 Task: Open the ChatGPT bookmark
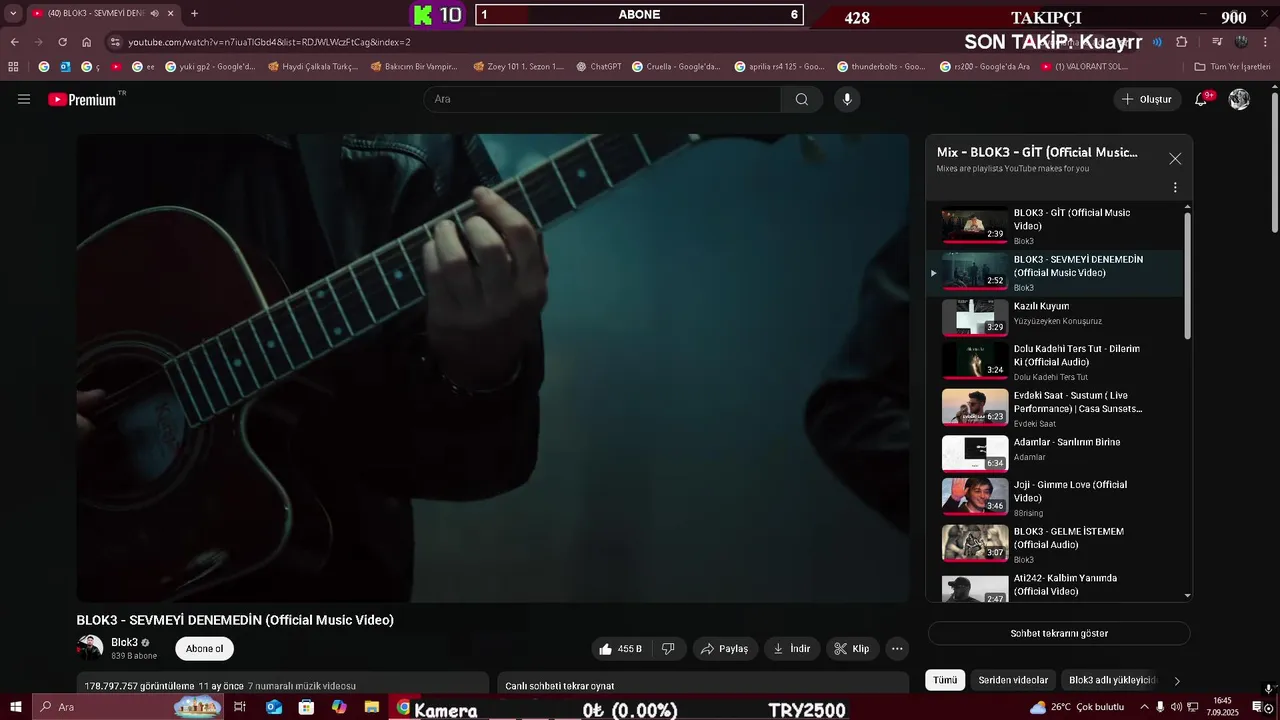click(598, 67)
